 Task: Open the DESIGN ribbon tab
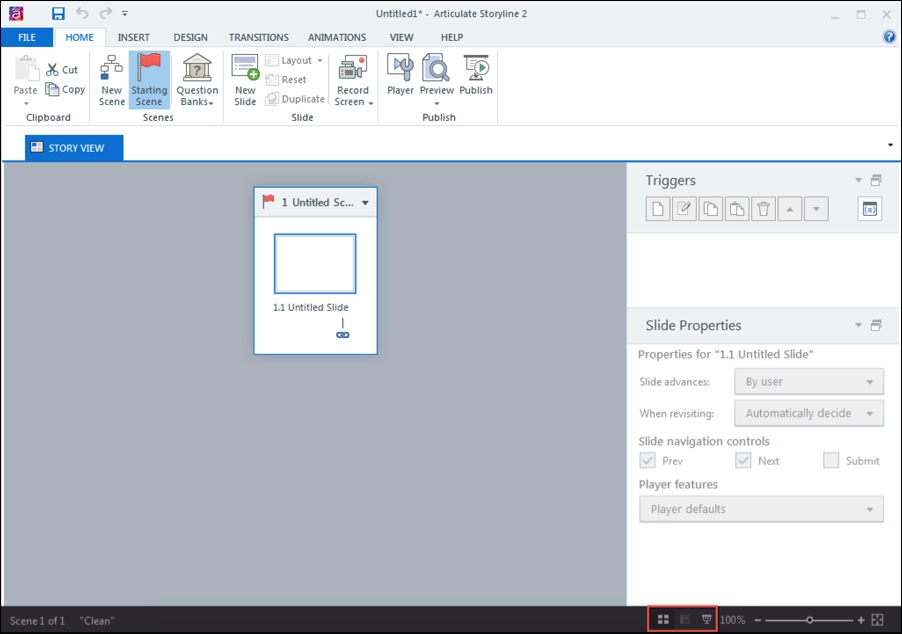190,37
